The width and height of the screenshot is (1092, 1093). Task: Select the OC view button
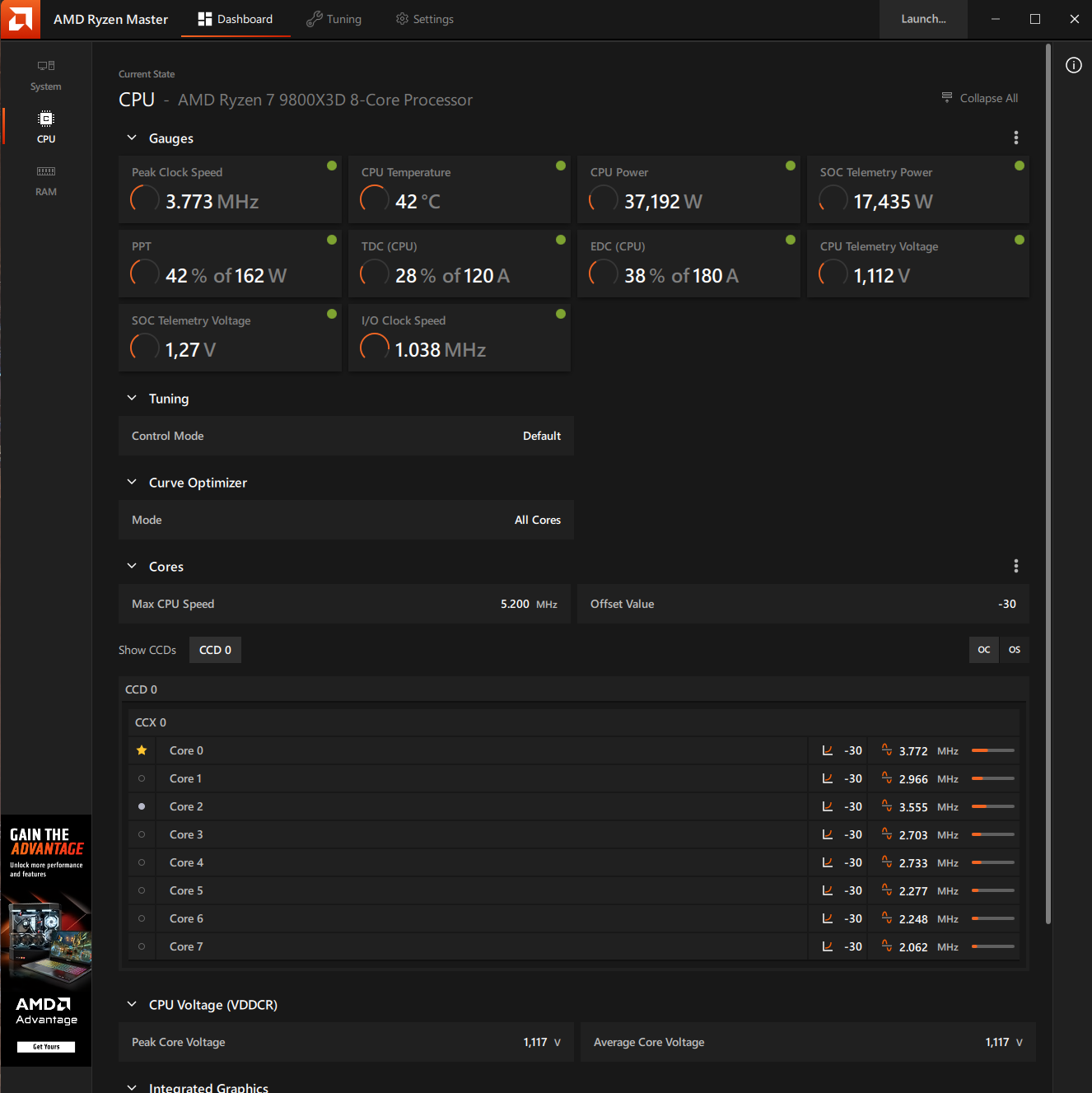pyautogui.click(x=984, y=650)
